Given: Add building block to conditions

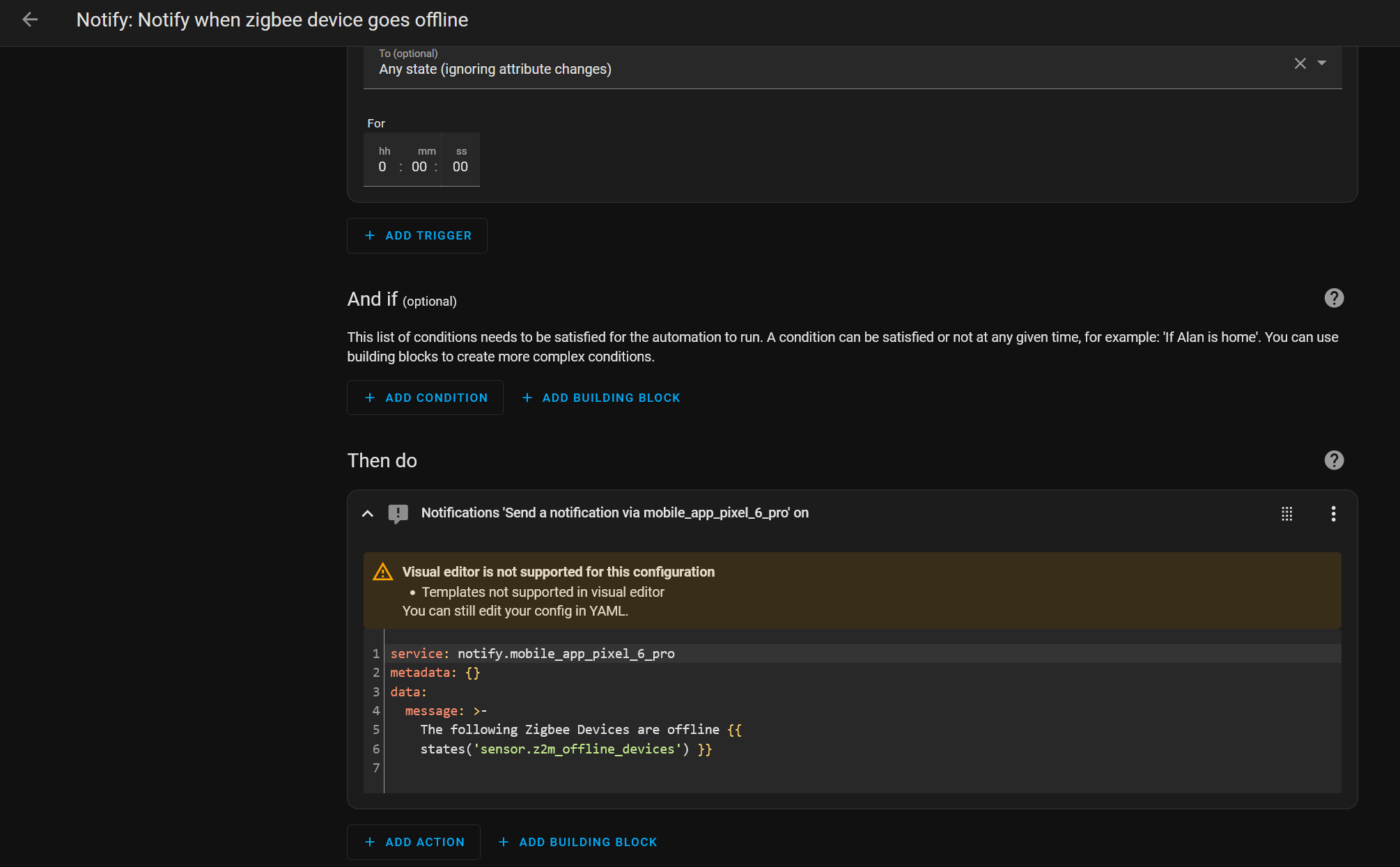Looking at the screenshot, I should [x=601, y=398].
